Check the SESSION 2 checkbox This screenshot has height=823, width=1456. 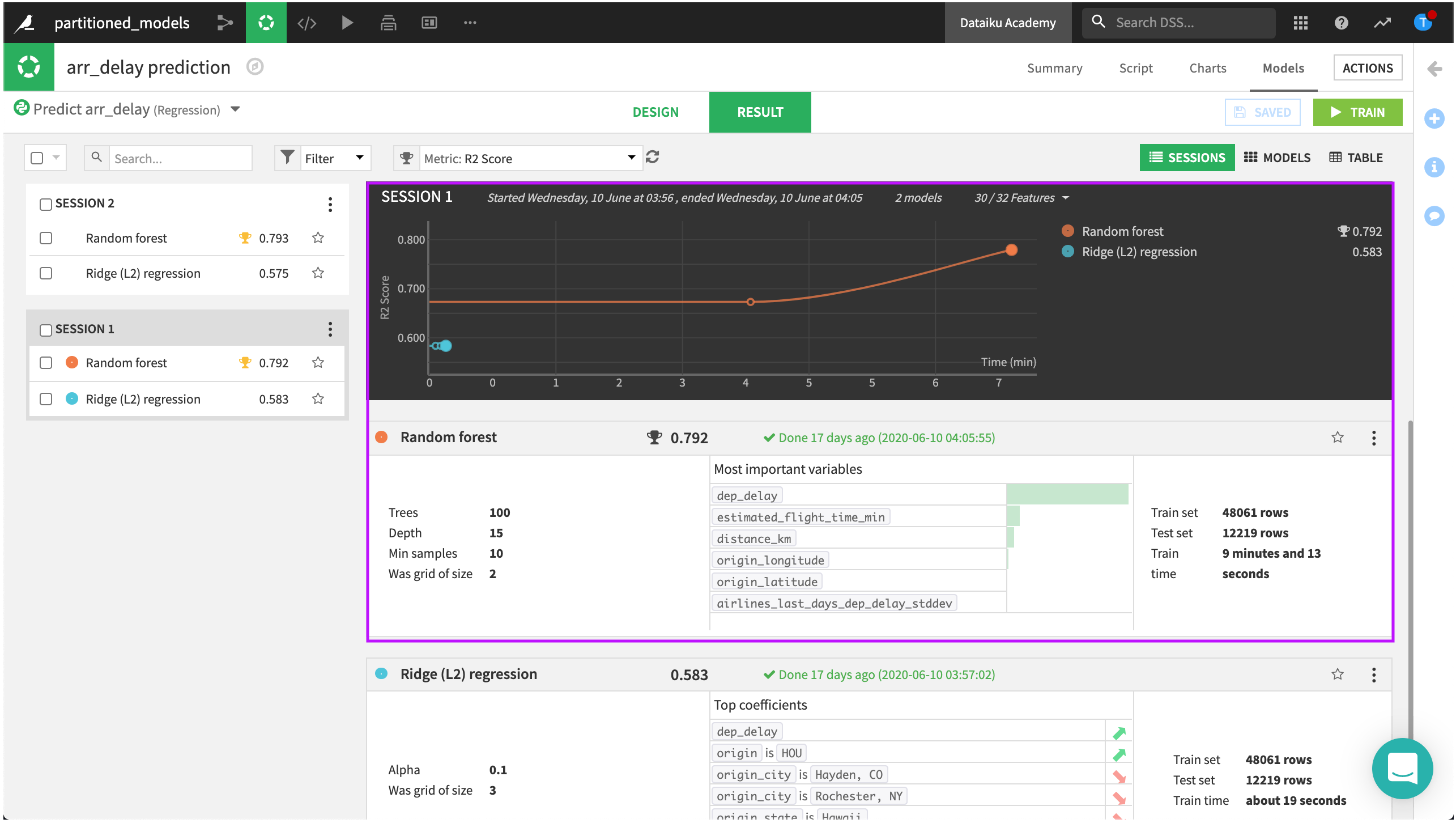(x=46, y=204)
